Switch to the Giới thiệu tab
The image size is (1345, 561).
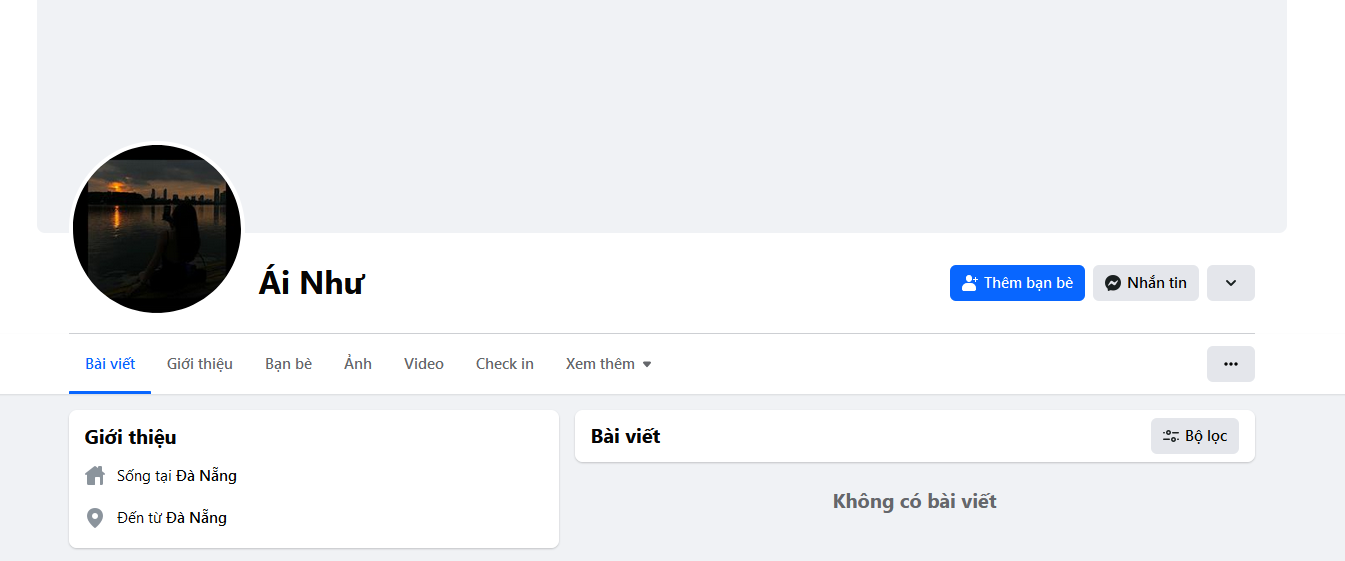(x=200, y=364)
